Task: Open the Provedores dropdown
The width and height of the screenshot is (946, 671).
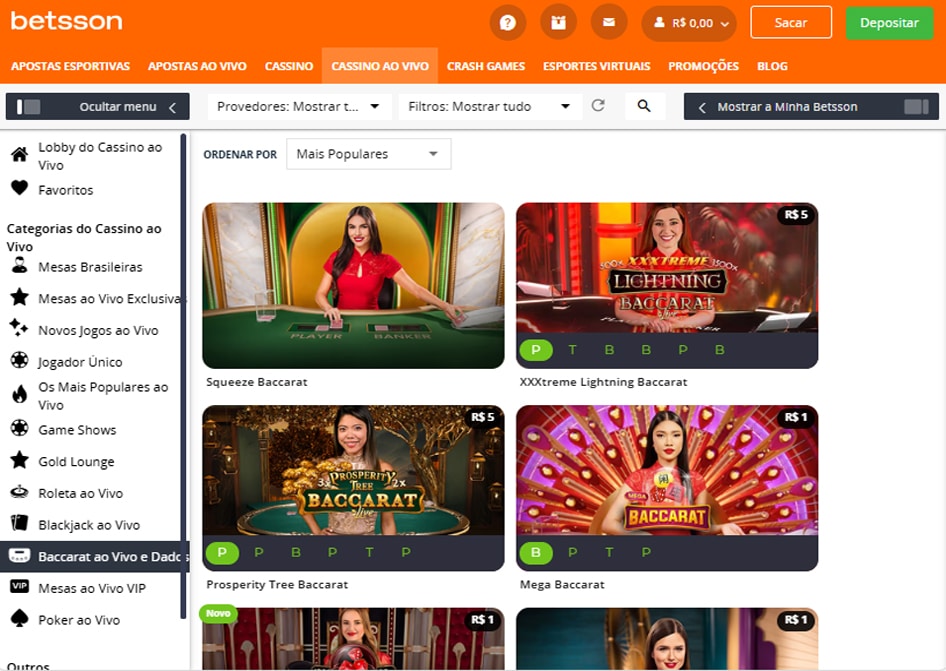Action: pyautogui.click(x=298, y=105)
